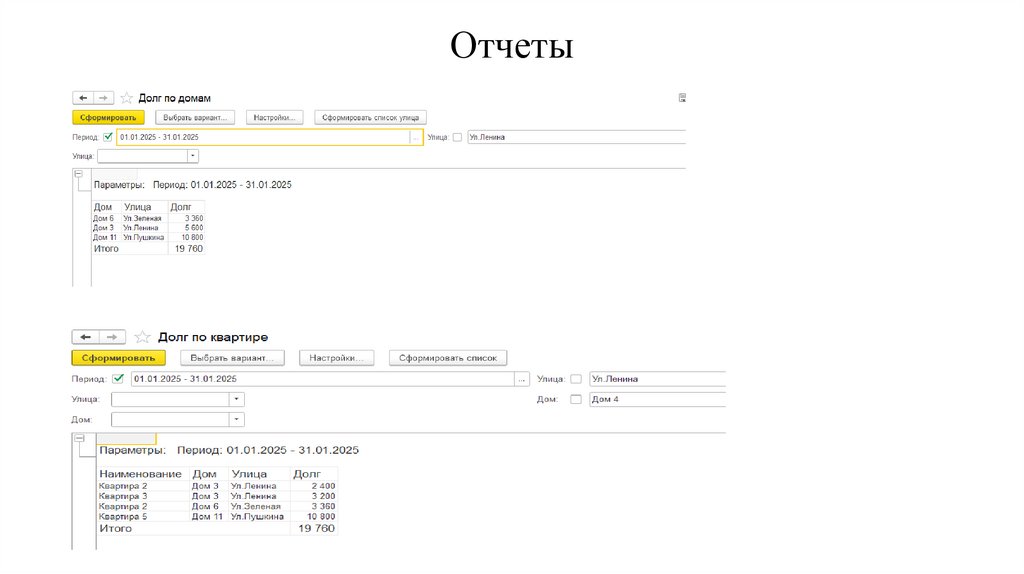Image resolution: width=1024 pixels, height=574 pixels.
Task: Toggle Период checkbox in Долг по домам
Action: (108, 137)
